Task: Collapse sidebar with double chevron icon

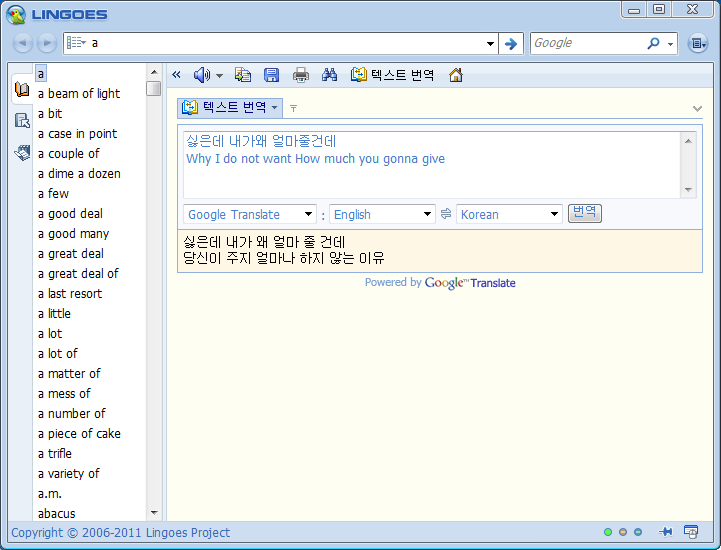Action: 177,75
